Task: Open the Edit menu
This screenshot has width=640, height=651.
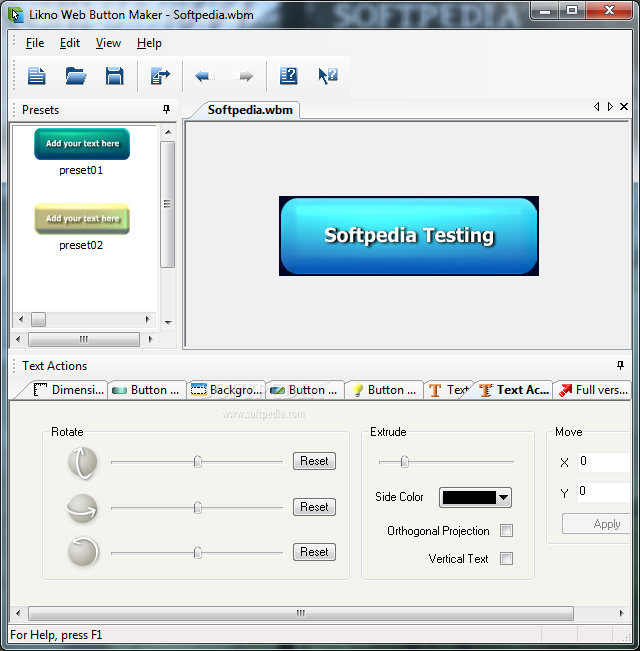Action: (70, 43)
